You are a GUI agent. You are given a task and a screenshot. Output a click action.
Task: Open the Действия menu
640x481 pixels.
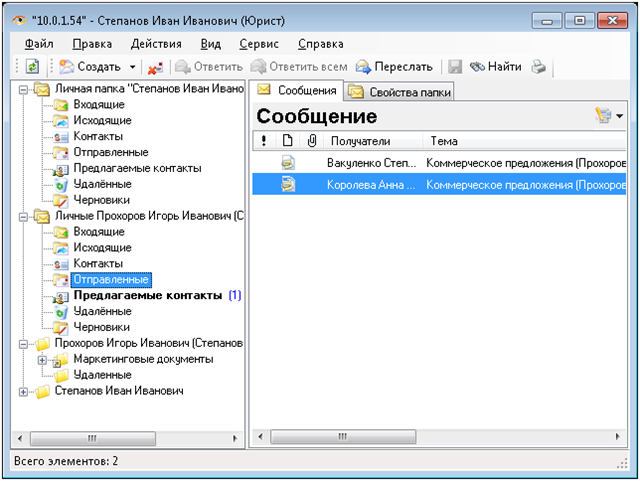click(x=156, y=44)
